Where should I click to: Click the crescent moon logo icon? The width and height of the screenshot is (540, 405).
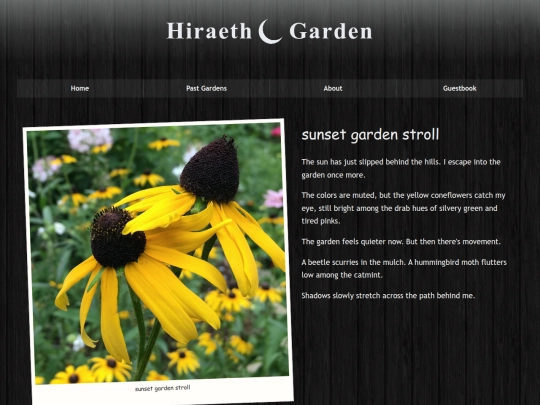[270, 32]
